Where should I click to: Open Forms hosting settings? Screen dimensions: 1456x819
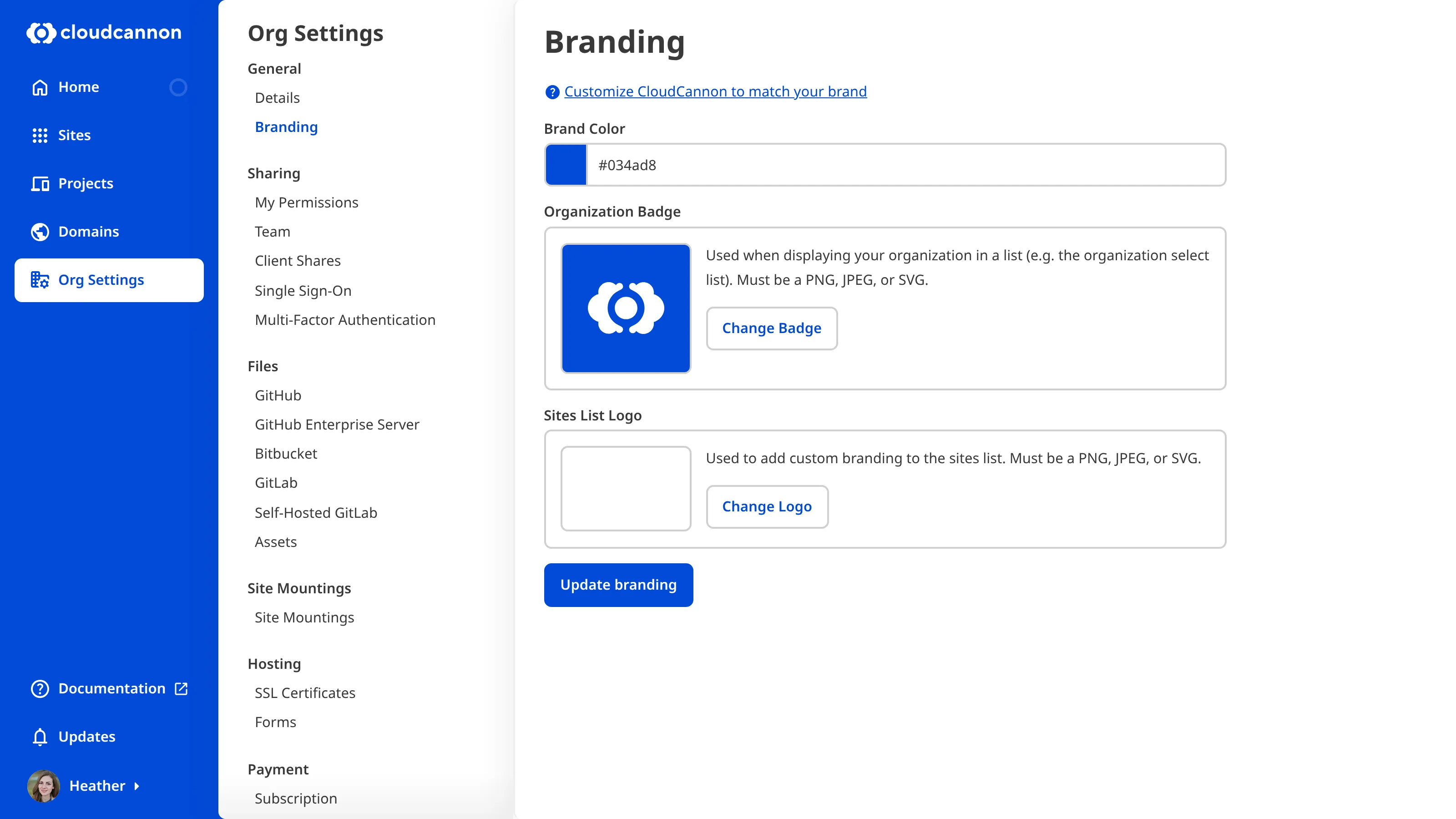pos(275,723)
